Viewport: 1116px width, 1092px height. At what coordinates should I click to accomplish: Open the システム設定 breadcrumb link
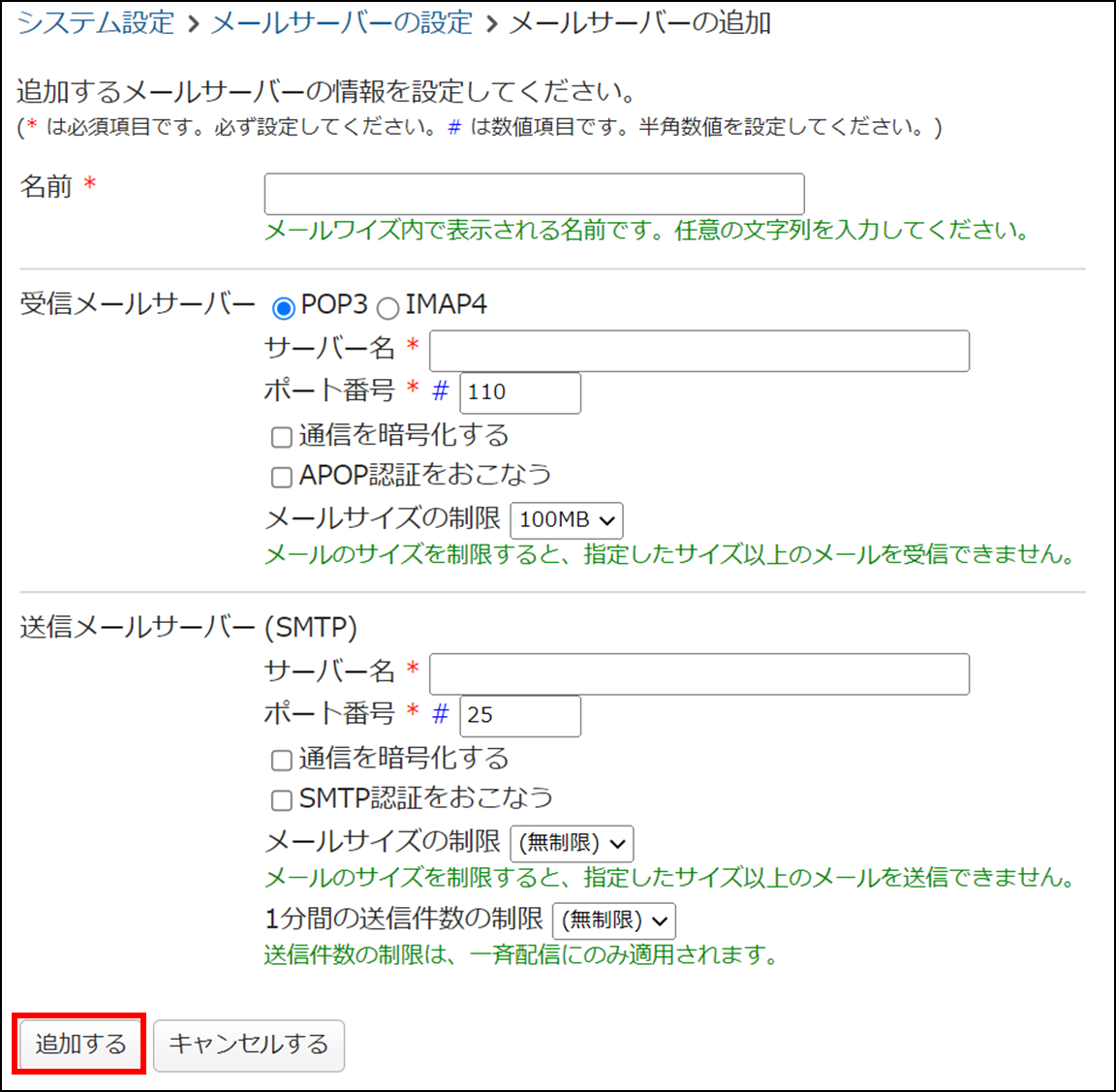[x=96, y=22]
